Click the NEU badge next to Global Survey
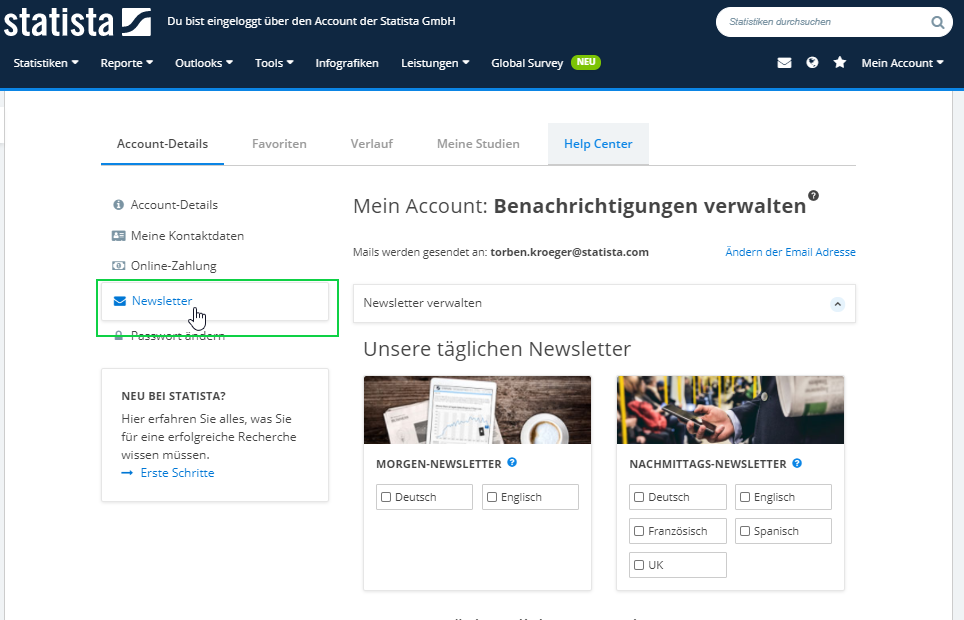This screenshot has height=620, width=964. 586,62
